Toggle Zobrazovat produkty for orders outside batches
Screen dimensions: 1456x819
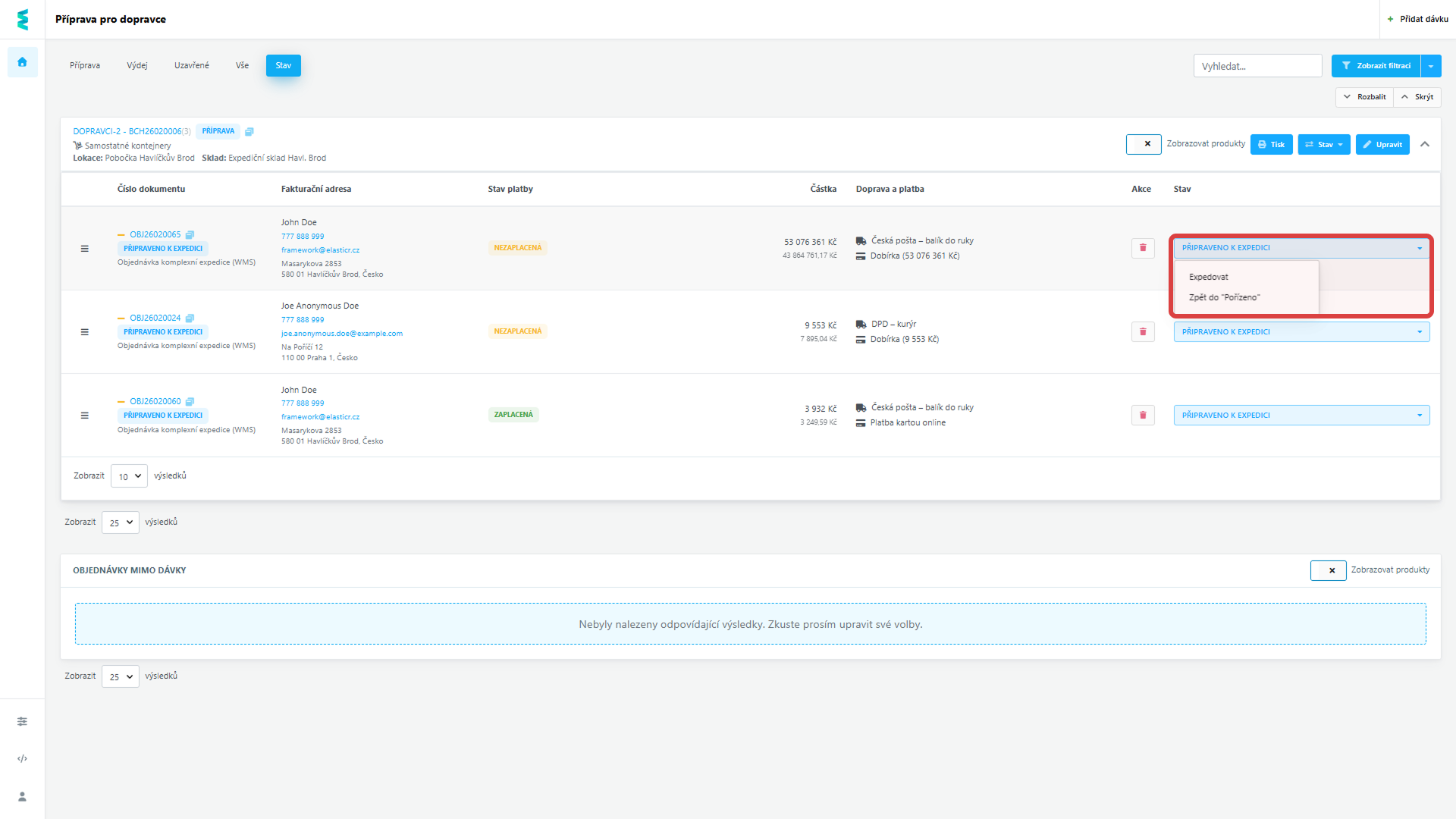[x=1328, y=570]
